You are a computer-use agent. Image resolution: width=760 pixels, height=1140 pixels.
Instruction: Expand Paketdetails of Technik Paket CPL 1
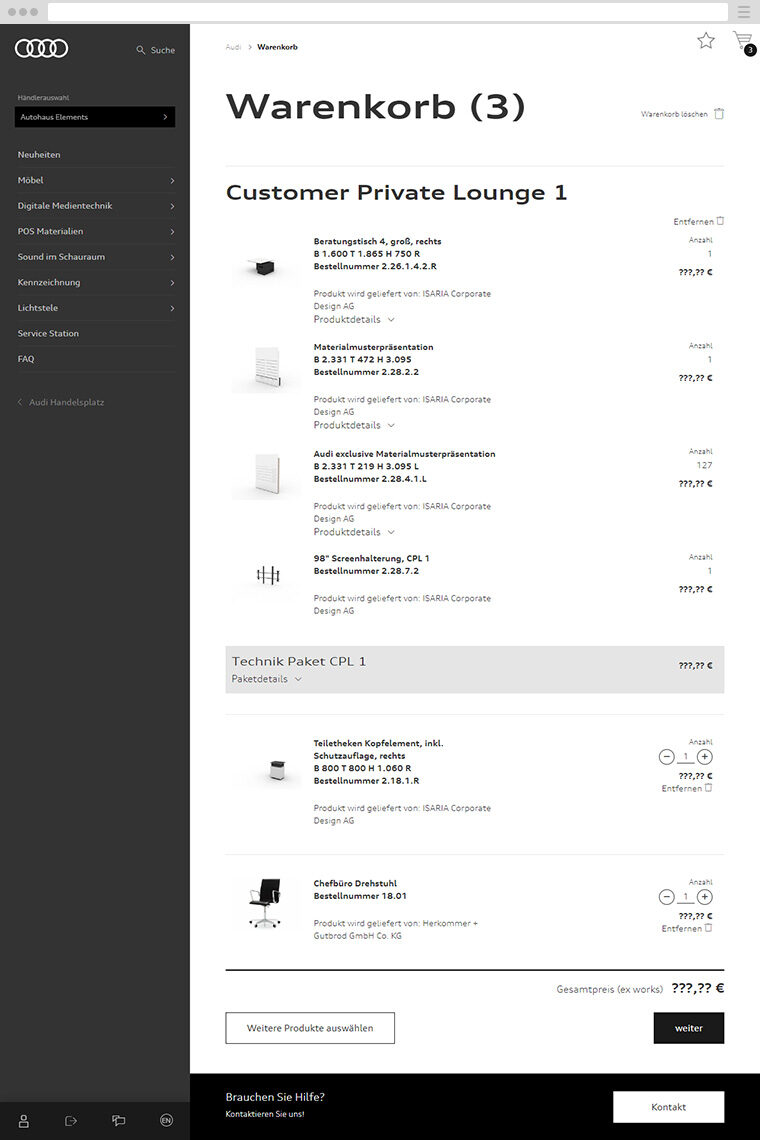(266, 679)
